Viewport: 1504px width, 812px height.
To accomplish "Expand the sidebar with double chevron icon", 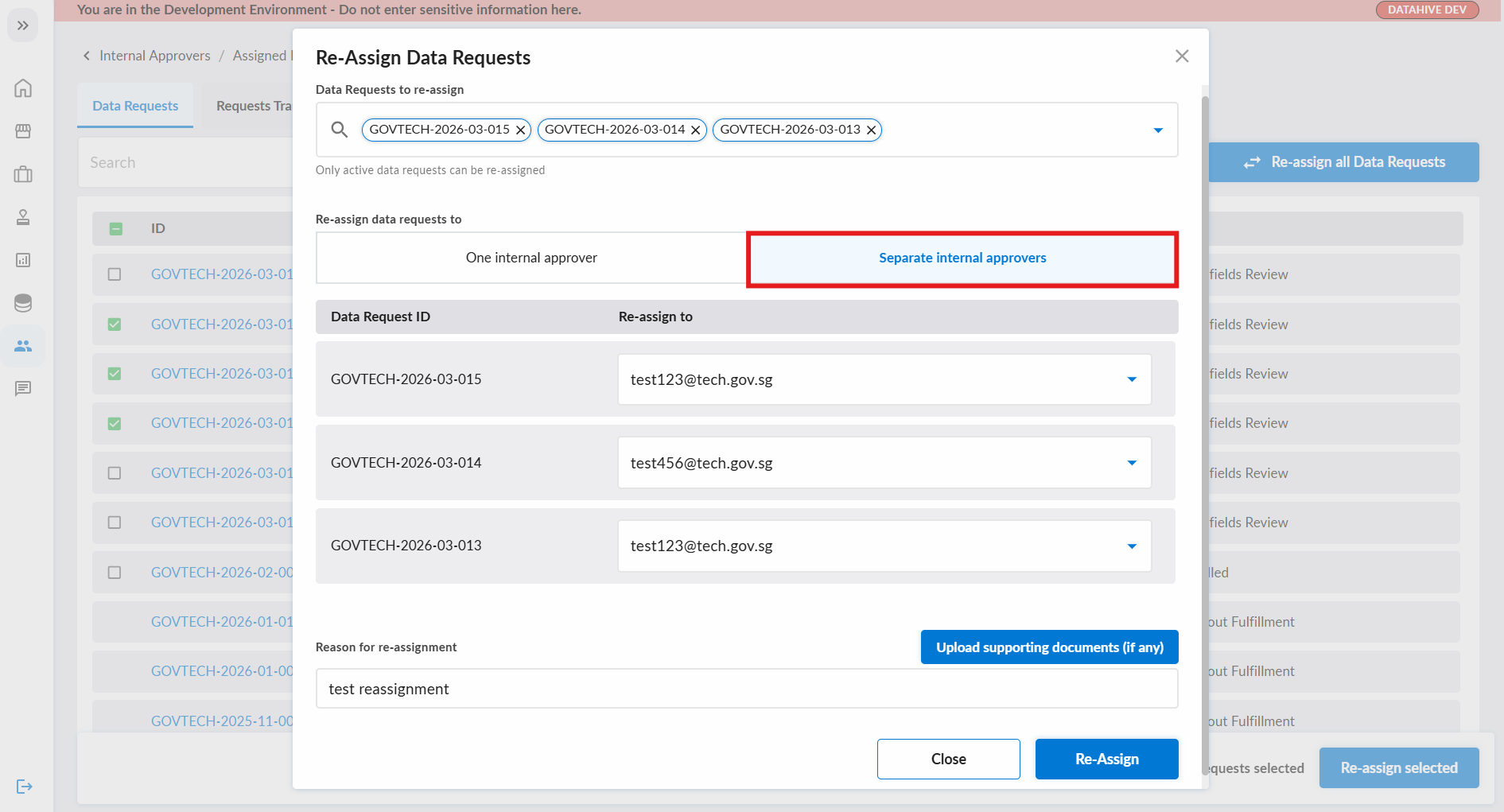I will click(x=22, y=25).
